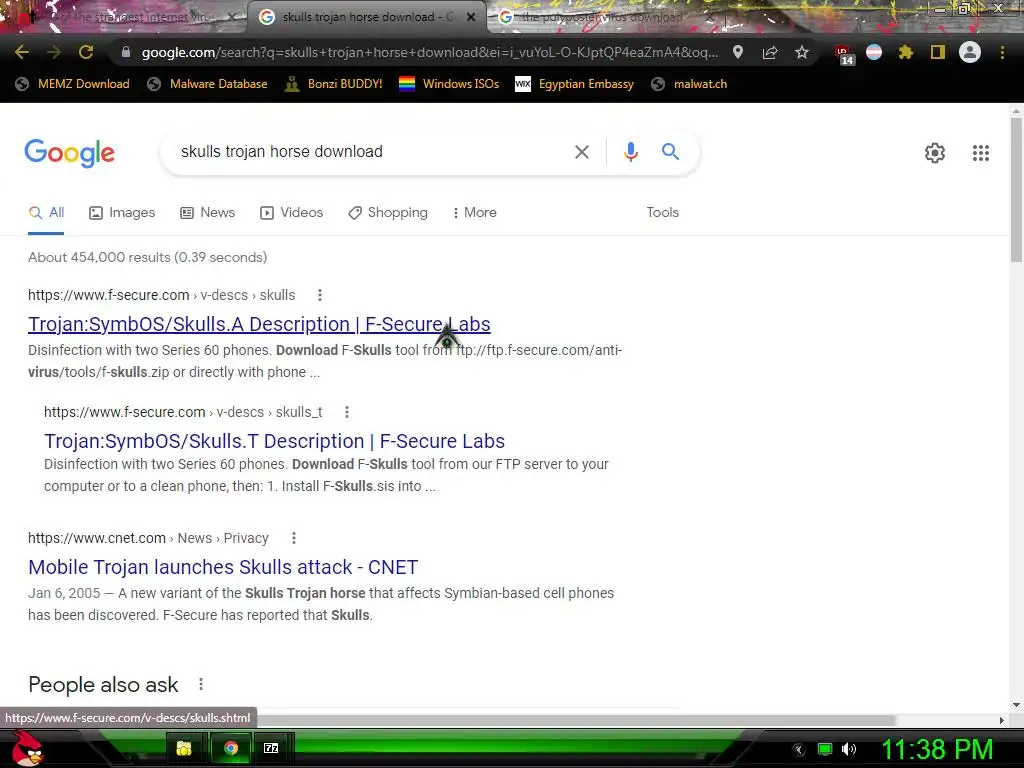Click the horizontal scrollbar right arrow
The height and width of the screenshot is (768, 1024).
click(1002, 720)
